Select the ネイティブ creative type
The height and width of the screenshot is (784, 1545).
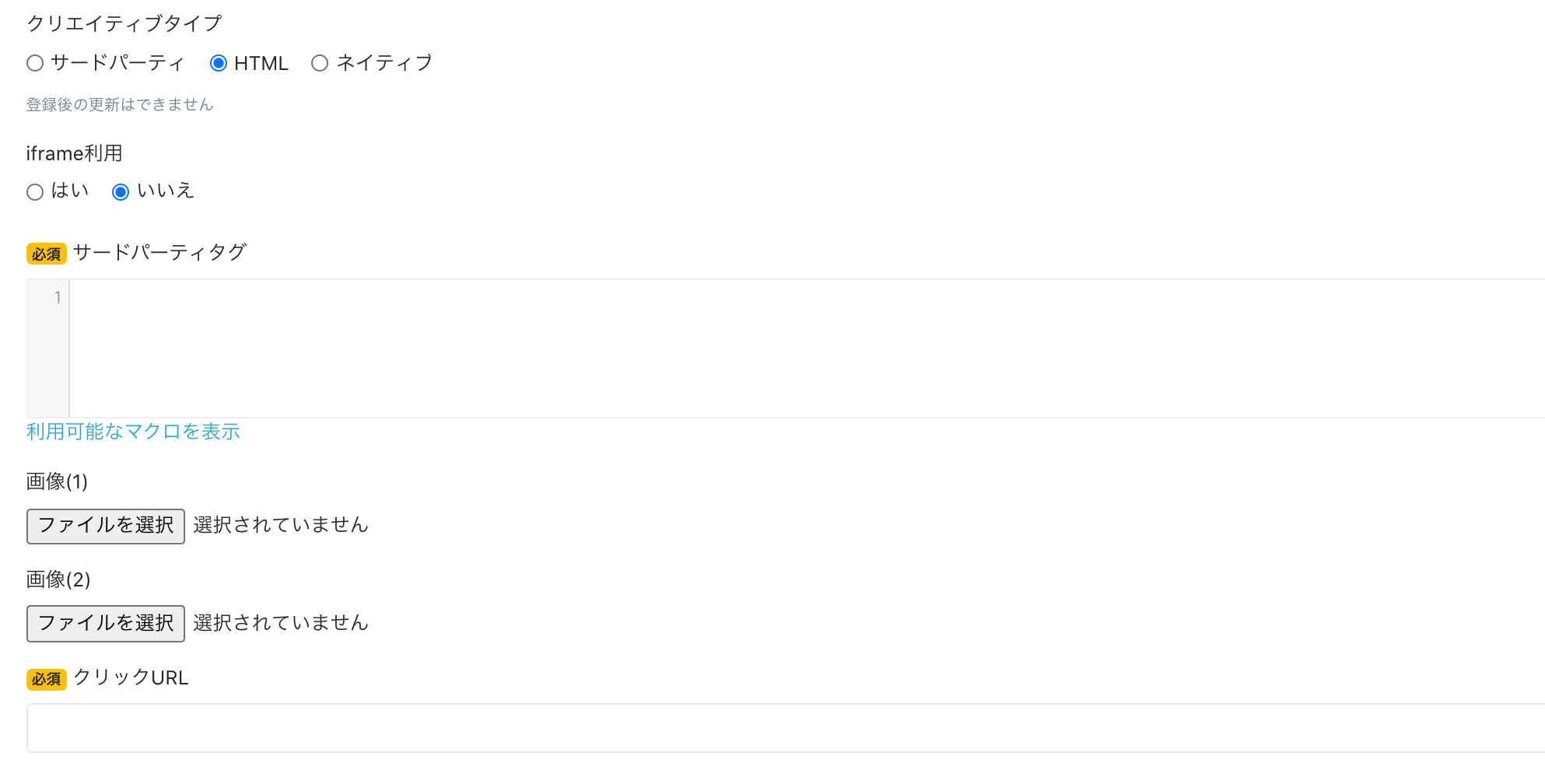[319, 63]
